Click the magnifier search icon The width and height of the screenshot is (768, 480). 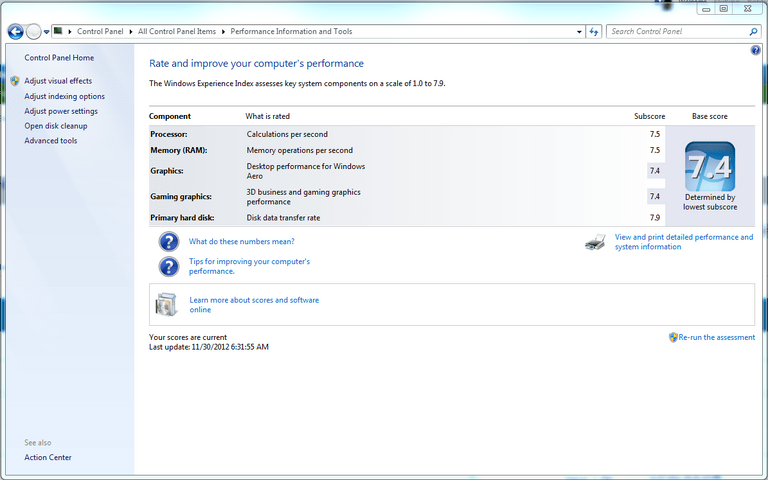(753, 32)
